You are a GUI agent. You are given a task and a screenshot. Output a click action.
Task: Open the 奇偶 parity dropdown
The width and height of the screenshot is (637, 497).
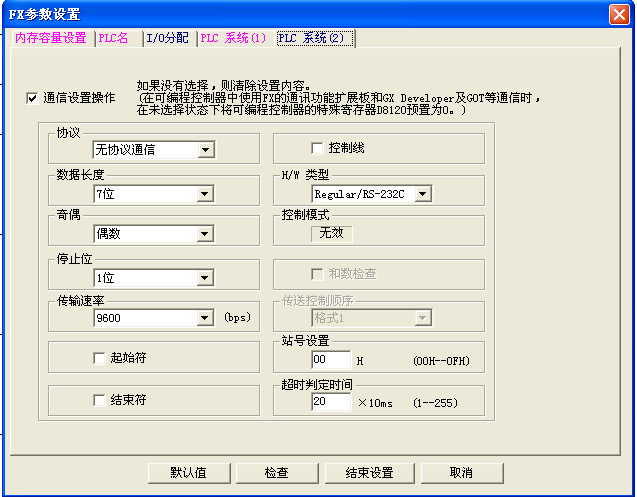click(x=205, y=235)
